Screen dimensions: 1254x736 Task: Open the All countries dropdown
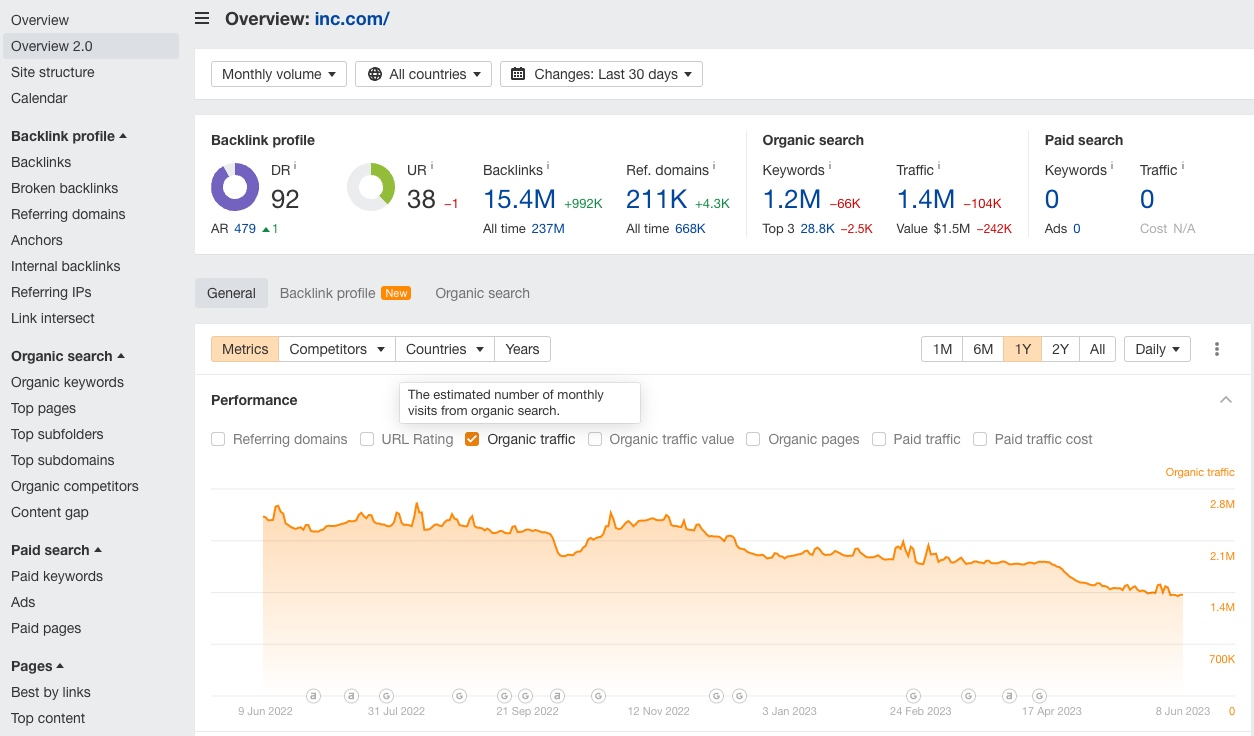pyautogui.click(x=424, y=74)
